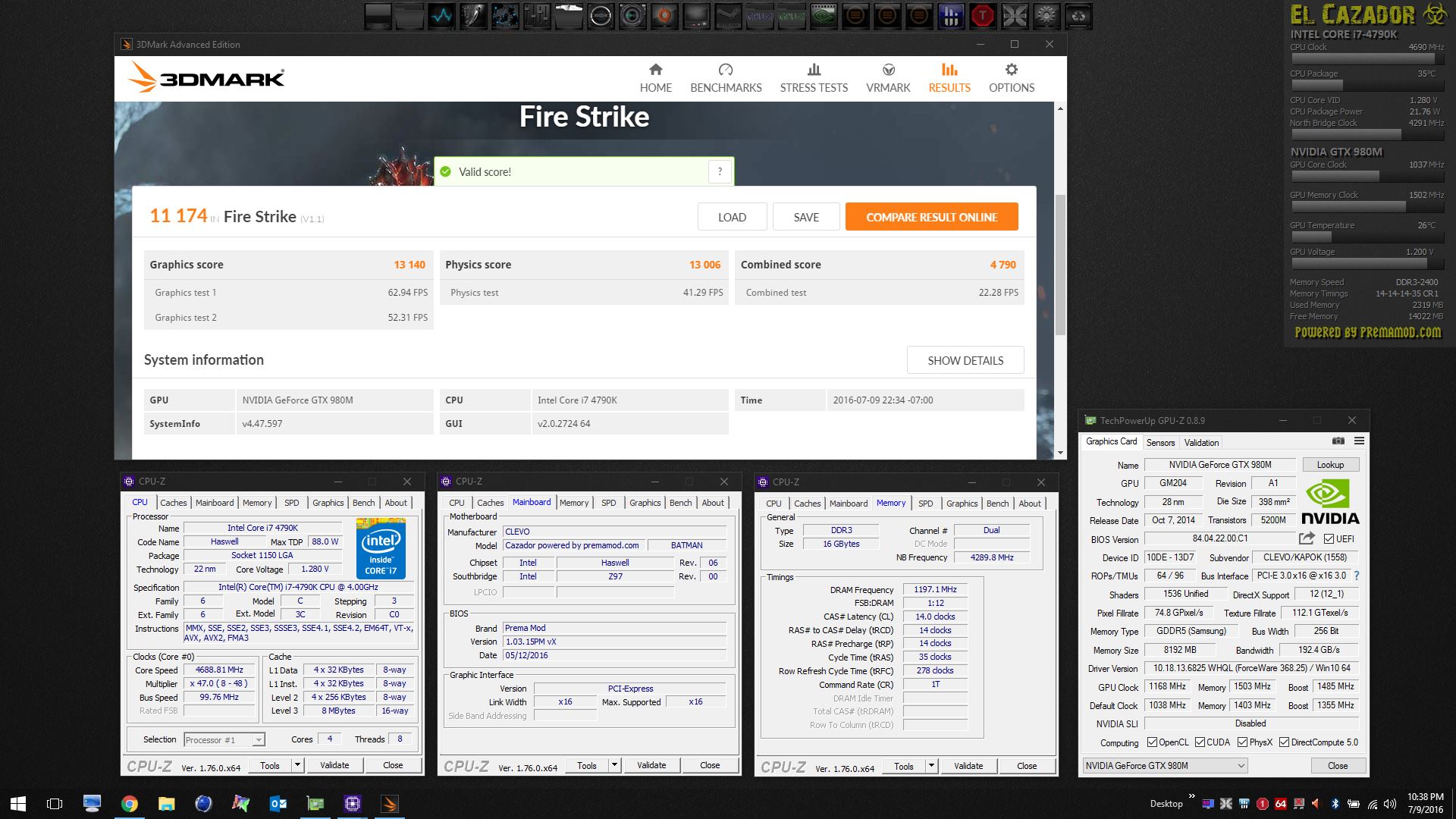1456x819 pixels.
Task: Open GPU selection dropdown in GPU-Z
Action: pyautogui.click(x=1241, y=766)
